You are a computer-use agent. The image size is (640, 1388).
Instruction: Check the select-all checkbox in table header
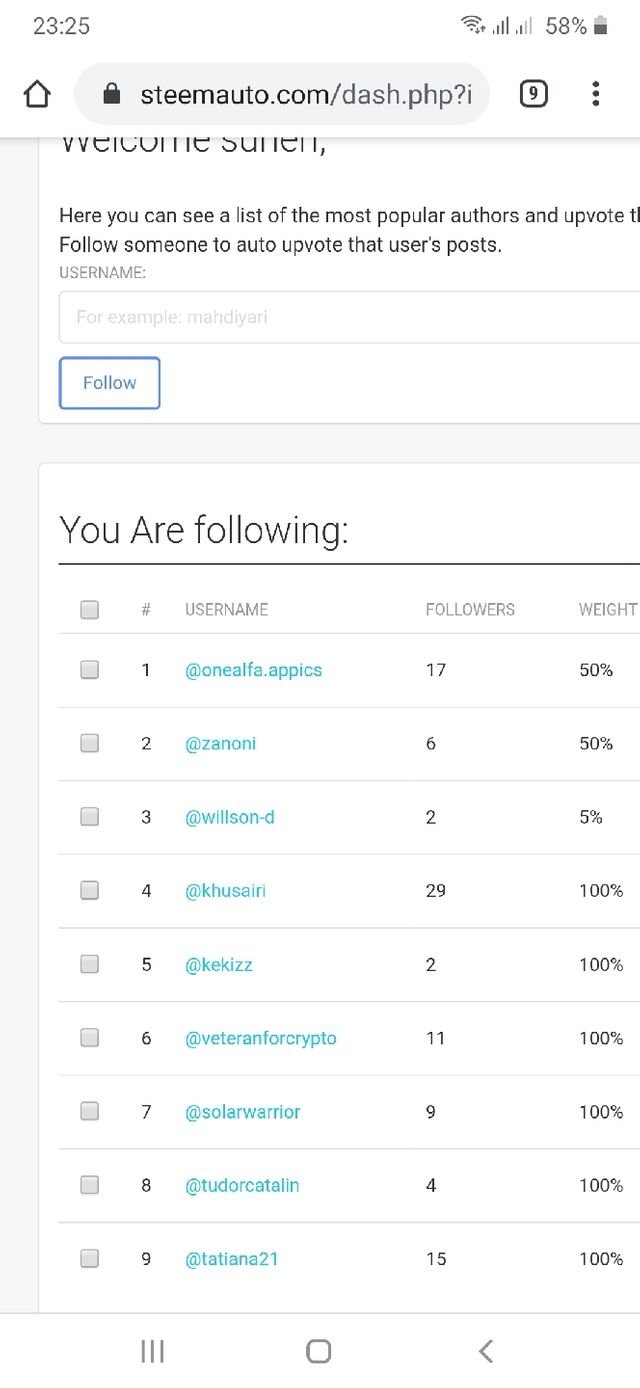90,609
